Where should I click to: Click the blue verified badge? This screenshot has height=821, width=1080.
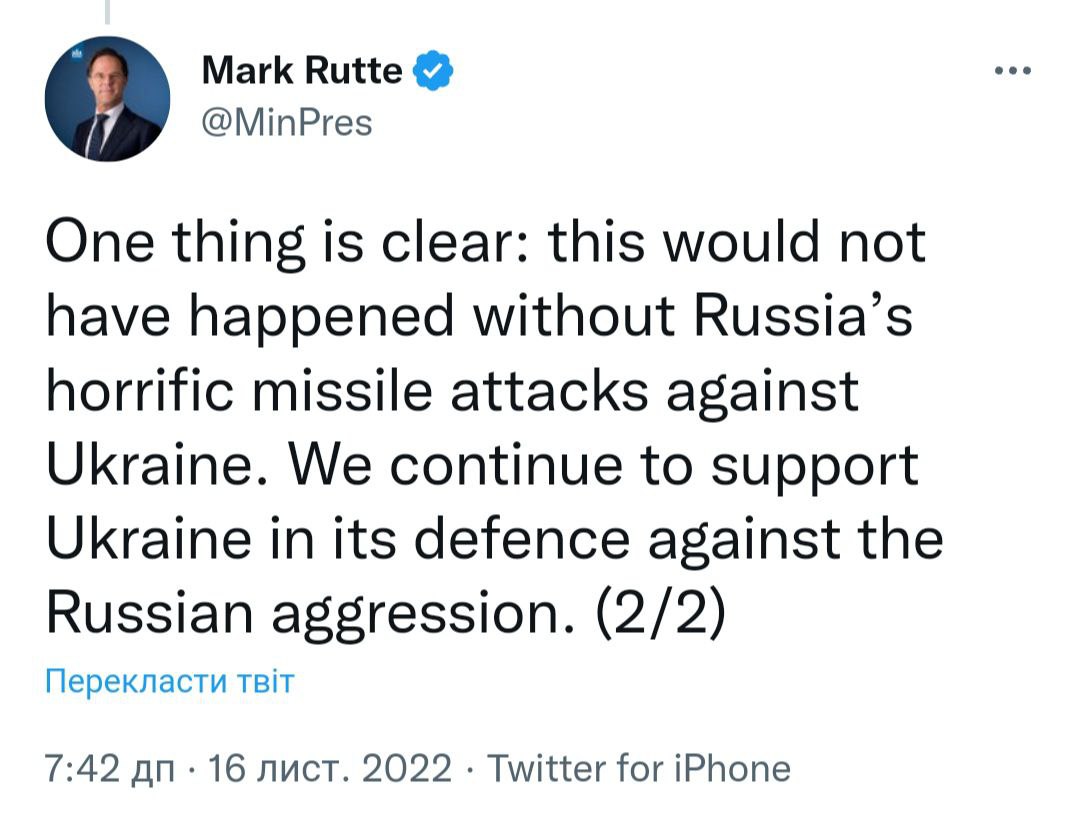tap(432, 71)
